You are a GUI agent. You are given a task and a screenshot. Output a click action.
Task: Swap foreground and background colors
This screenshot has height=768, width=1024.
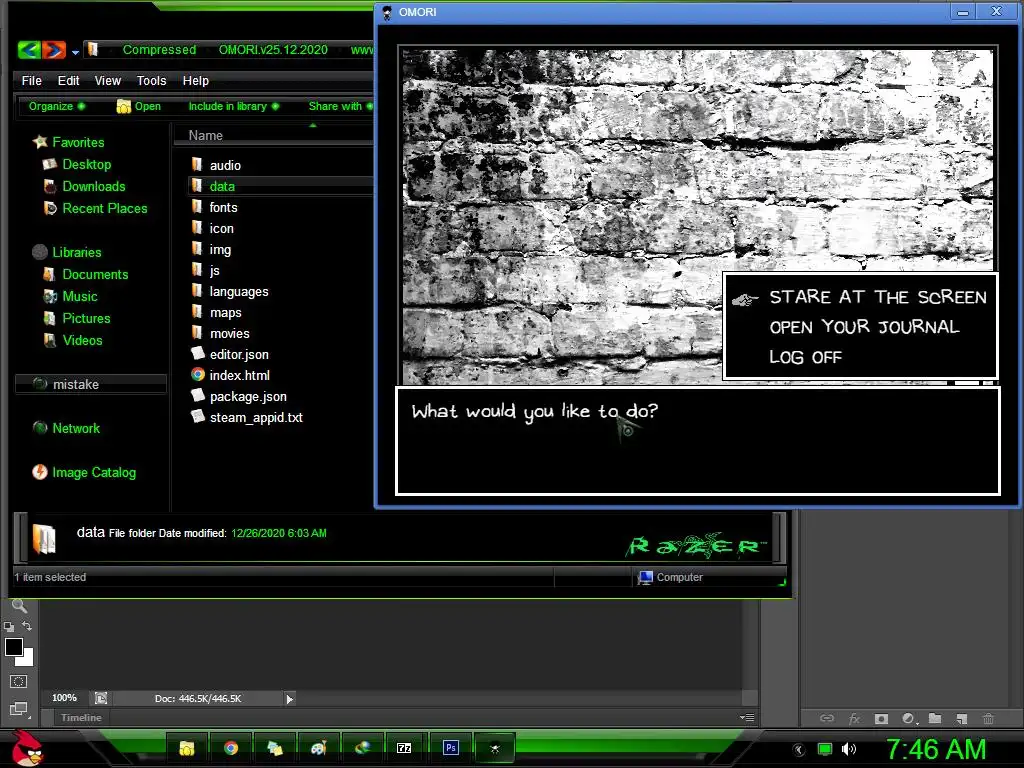tap(27, 626)
